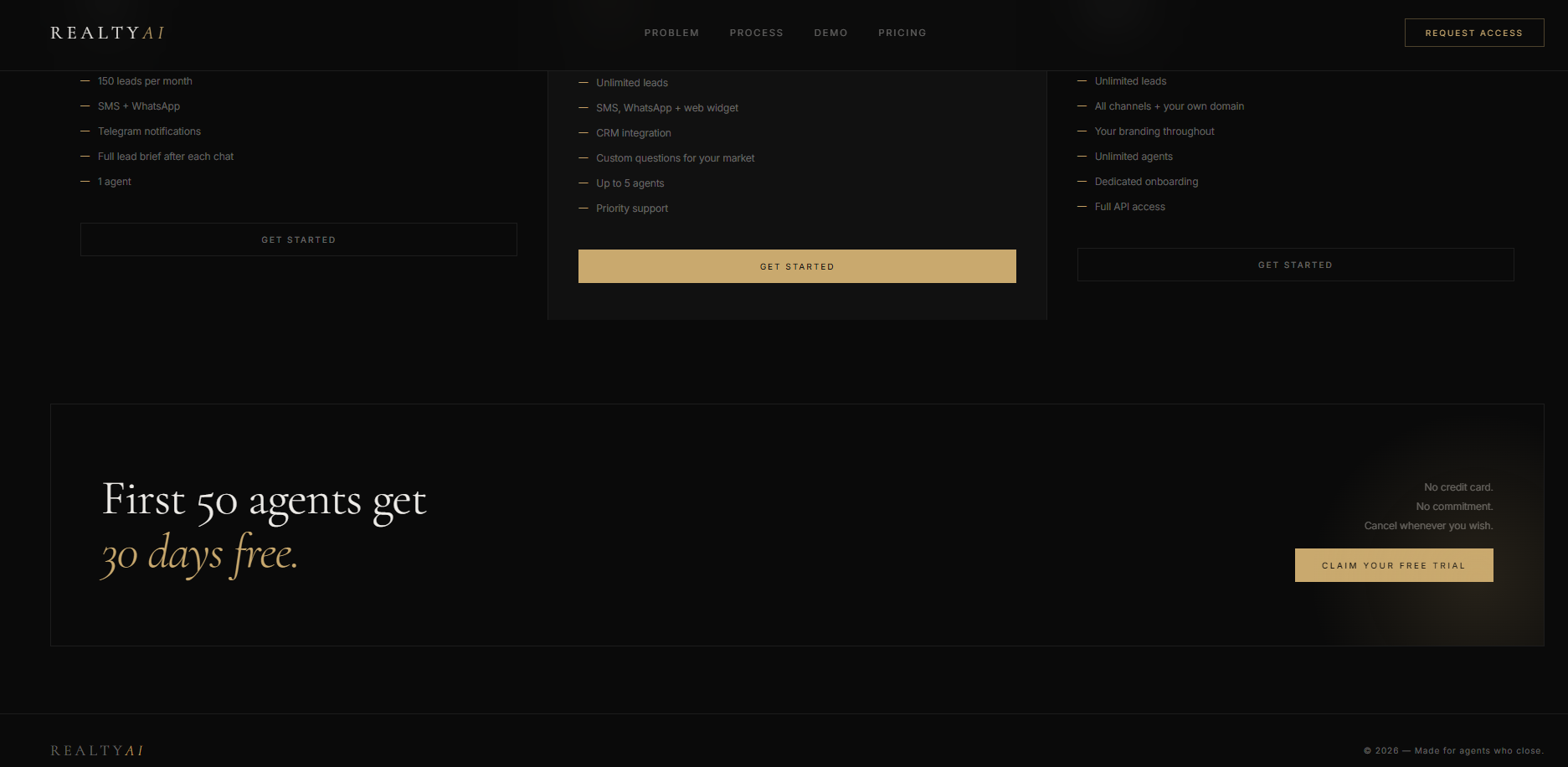The width and height of the screenshot is (1568, 767).
Task: Click the 'No credit card.' note
Action: (x=1458, y=487)
